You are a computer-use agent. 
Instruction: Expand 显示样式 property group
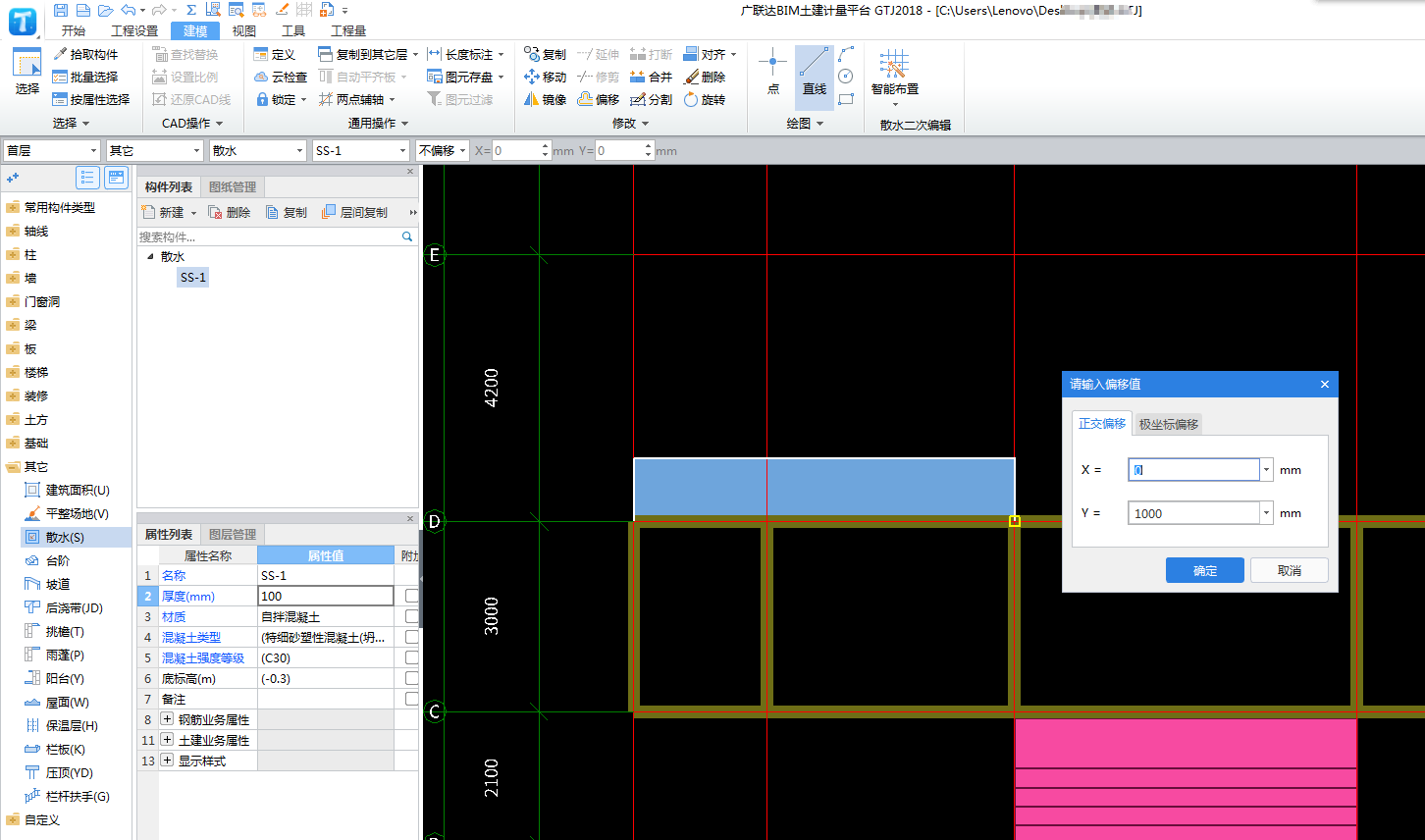point(167,761)
